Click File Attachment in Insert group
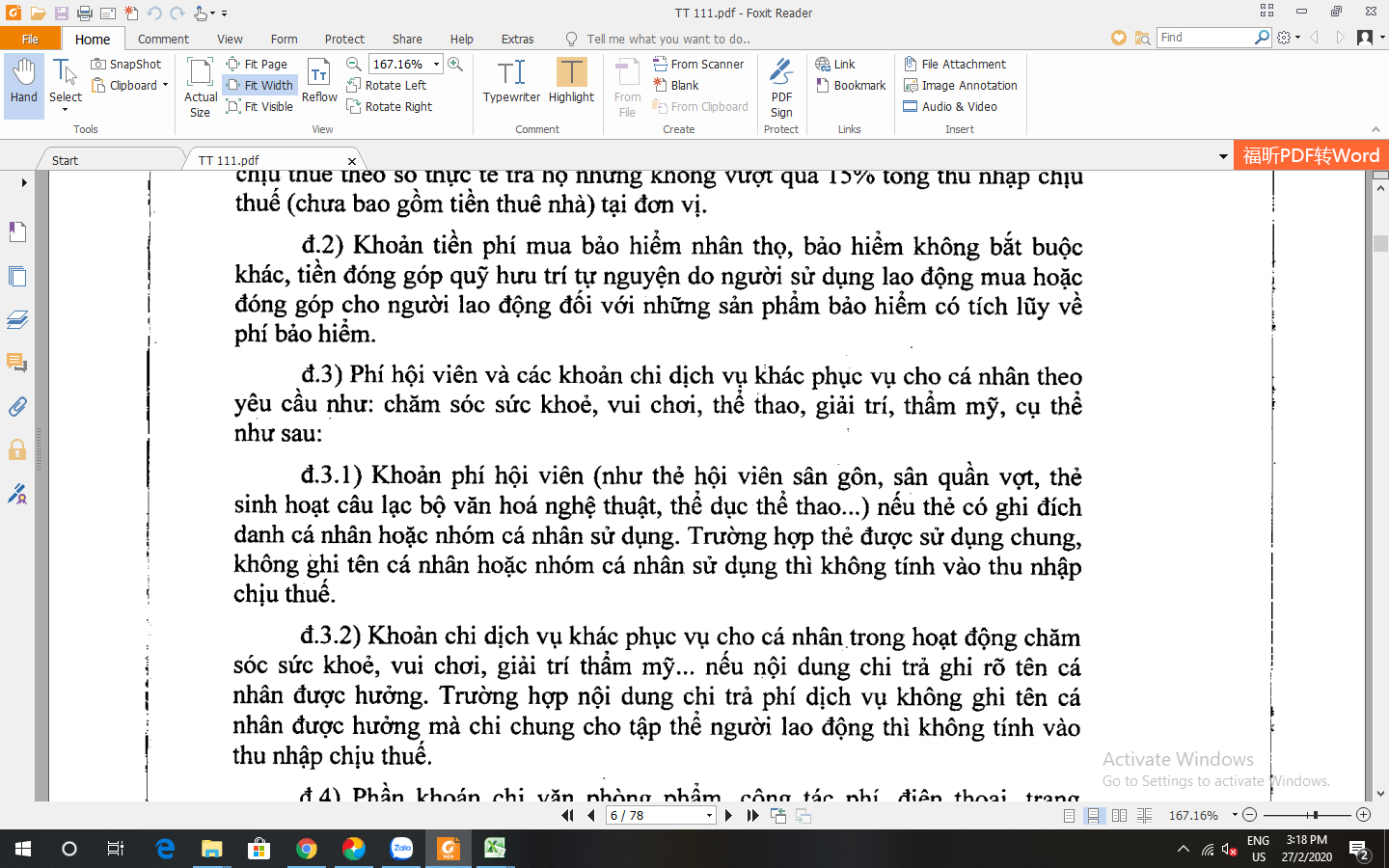1389x868 pixels. point(954,64)
